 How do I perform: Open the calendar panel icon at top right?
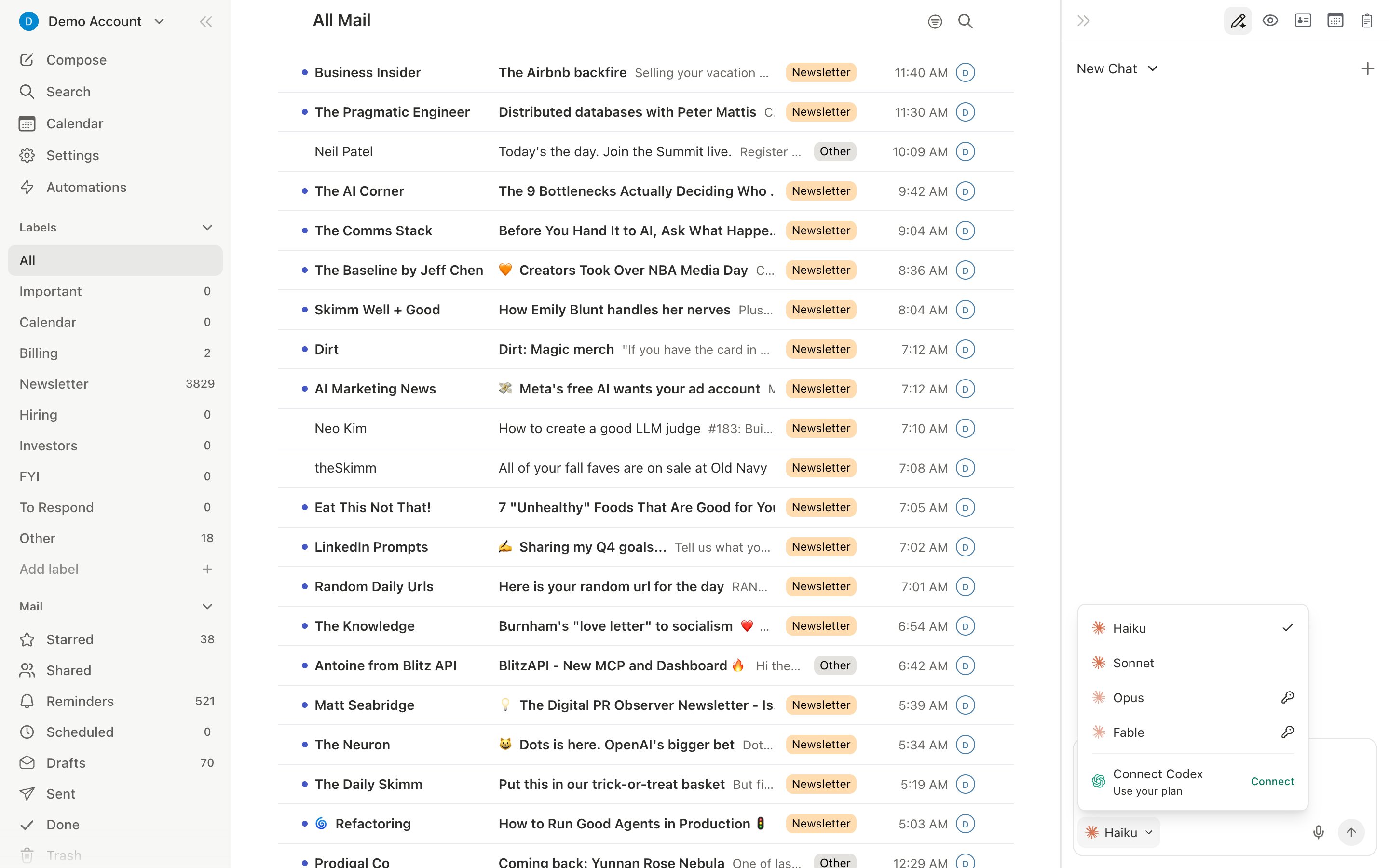1335,21
